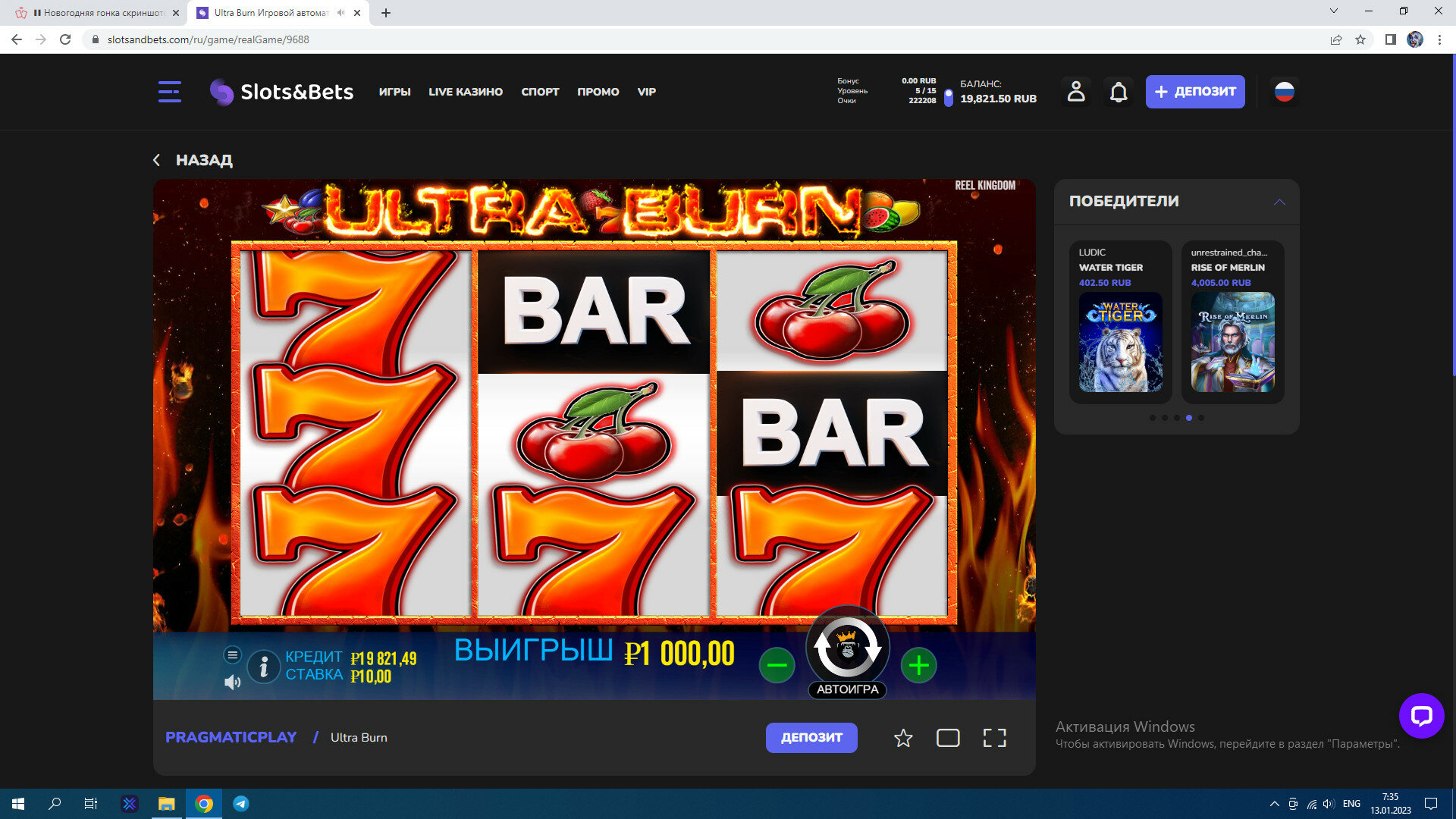Screen dimensions: 1456x819
Task: Open the user profile icon
Action: click(x=1075, y=92)
